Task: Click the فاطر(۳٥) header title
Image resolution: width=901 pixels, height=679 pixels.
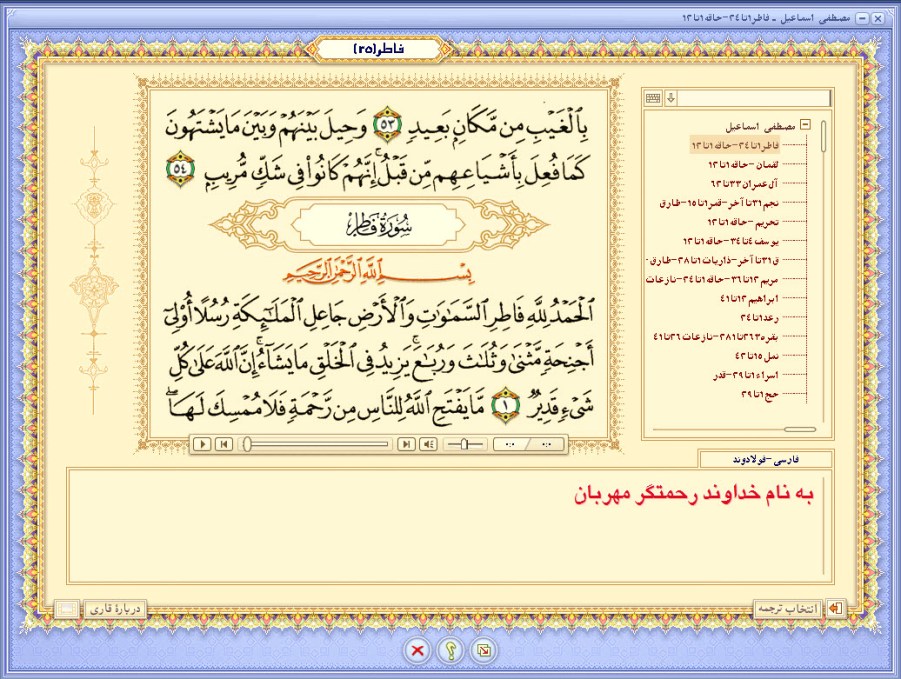Action: 379,49
